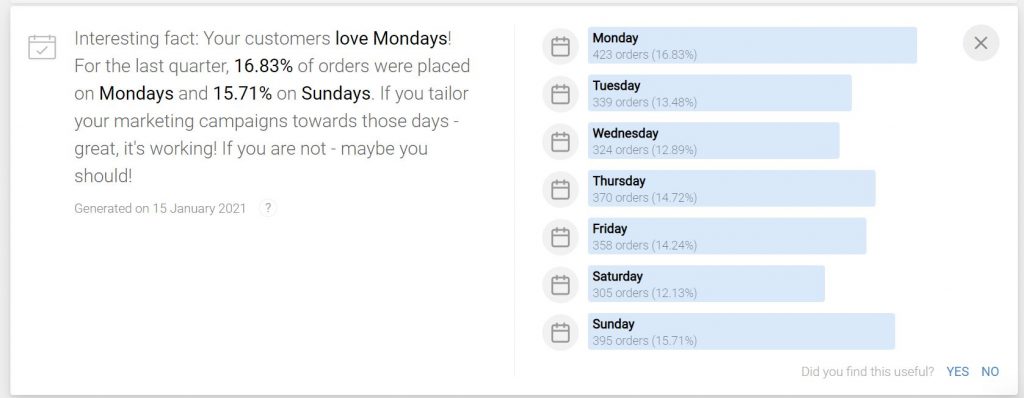Select the Thursday 370 orders bar
This screenshot has height=398, width=1024.
731,188
